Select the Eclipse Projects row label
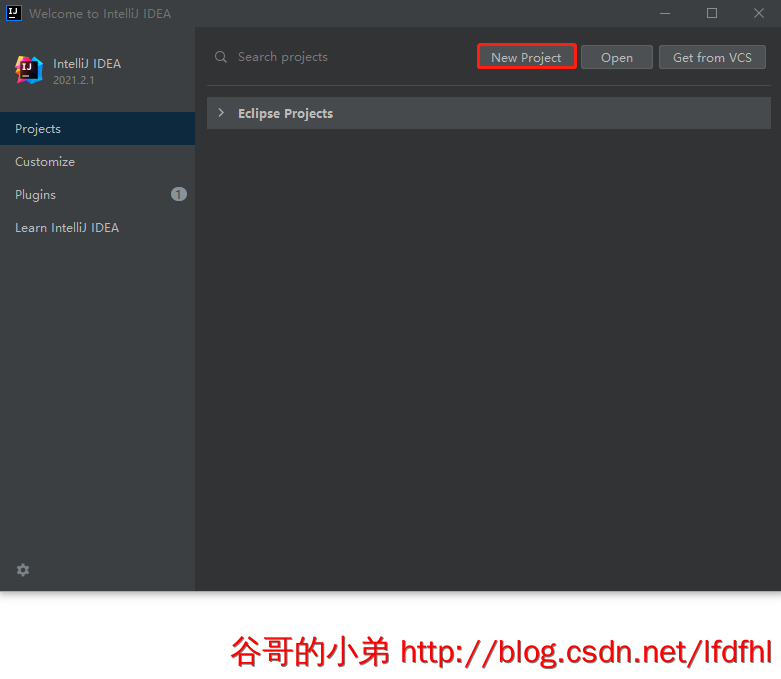 [285, 114]
